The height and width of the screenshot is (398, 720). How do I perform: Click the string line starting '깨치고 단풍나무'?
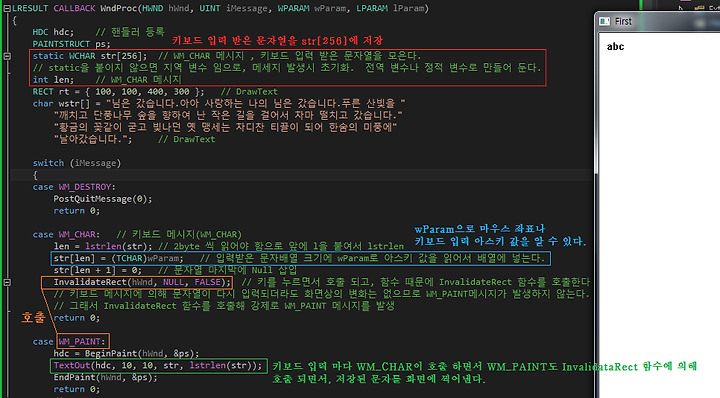pos(228,116)
